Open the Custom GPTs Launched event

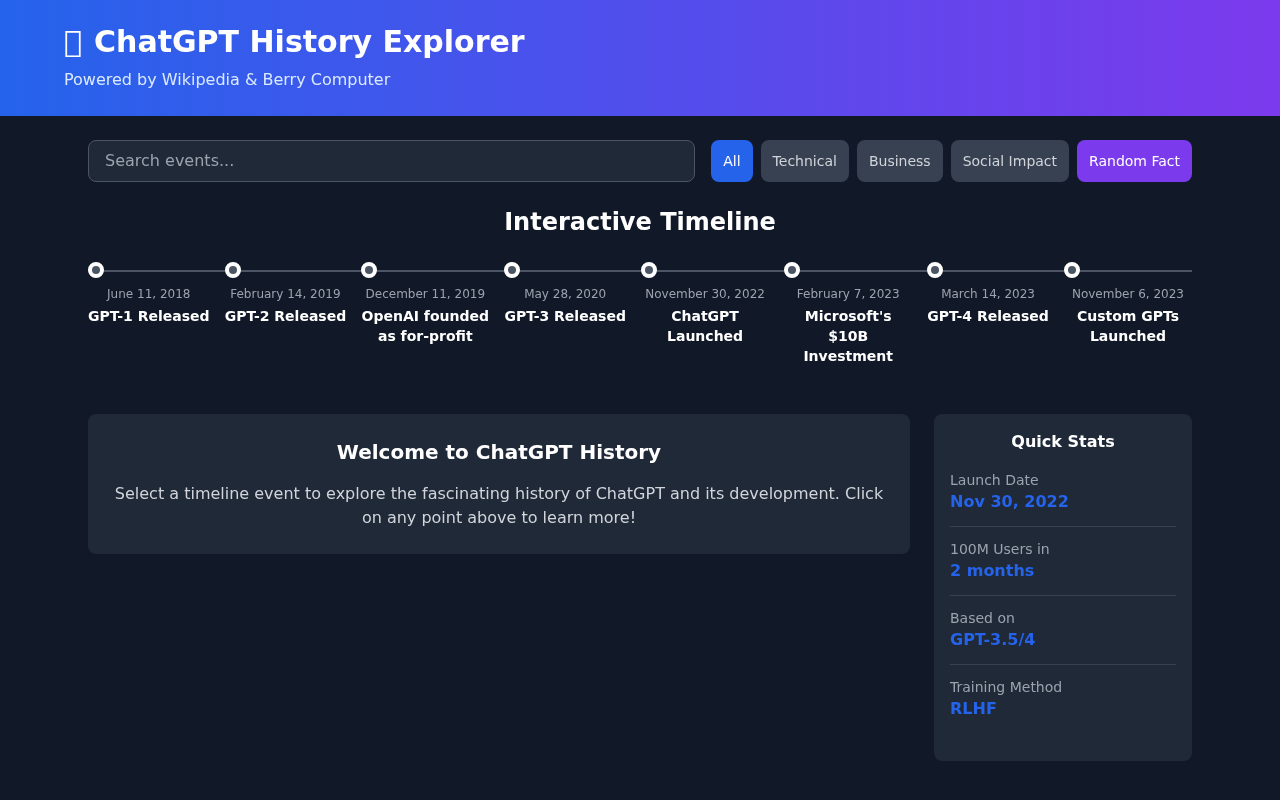click(x=1073, y=269)
